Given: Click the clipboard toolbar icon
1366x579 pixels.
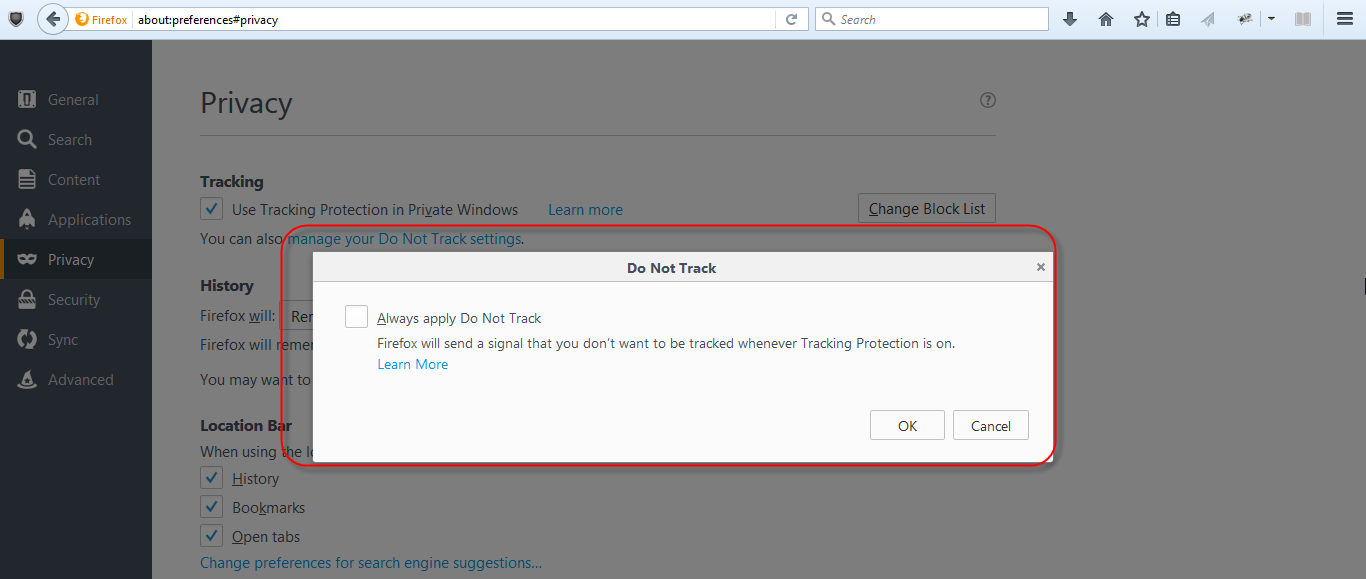Looking at the screenshot, I should [x=1172, y=18].
